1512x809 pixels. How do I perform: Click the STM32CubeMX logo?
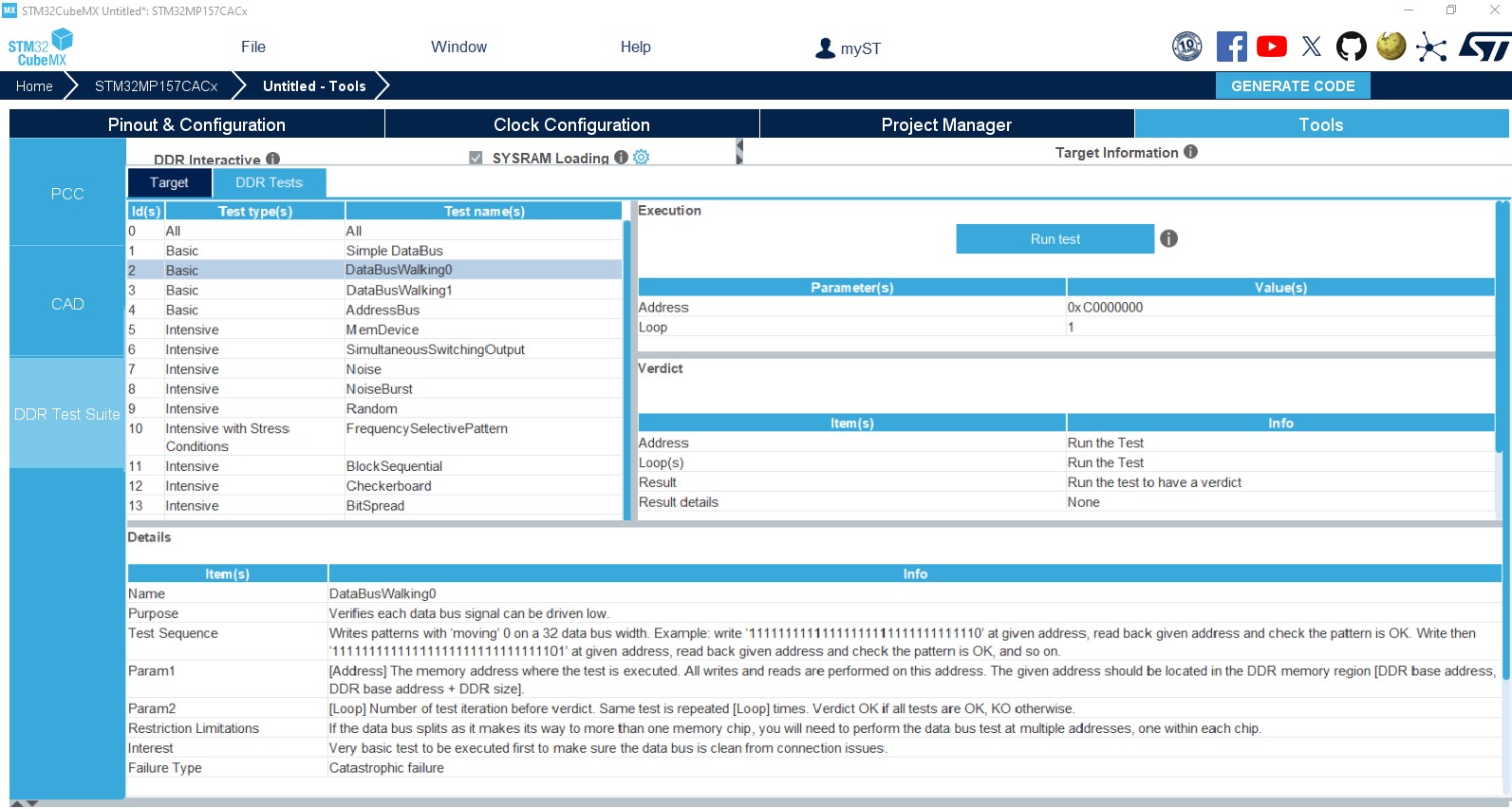(x=40, y=47)
